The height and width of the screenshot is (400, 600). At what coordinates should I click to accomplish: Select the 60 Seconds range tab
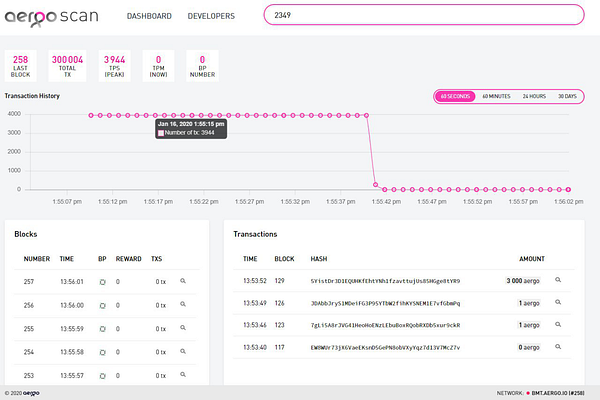pos(455,96)
